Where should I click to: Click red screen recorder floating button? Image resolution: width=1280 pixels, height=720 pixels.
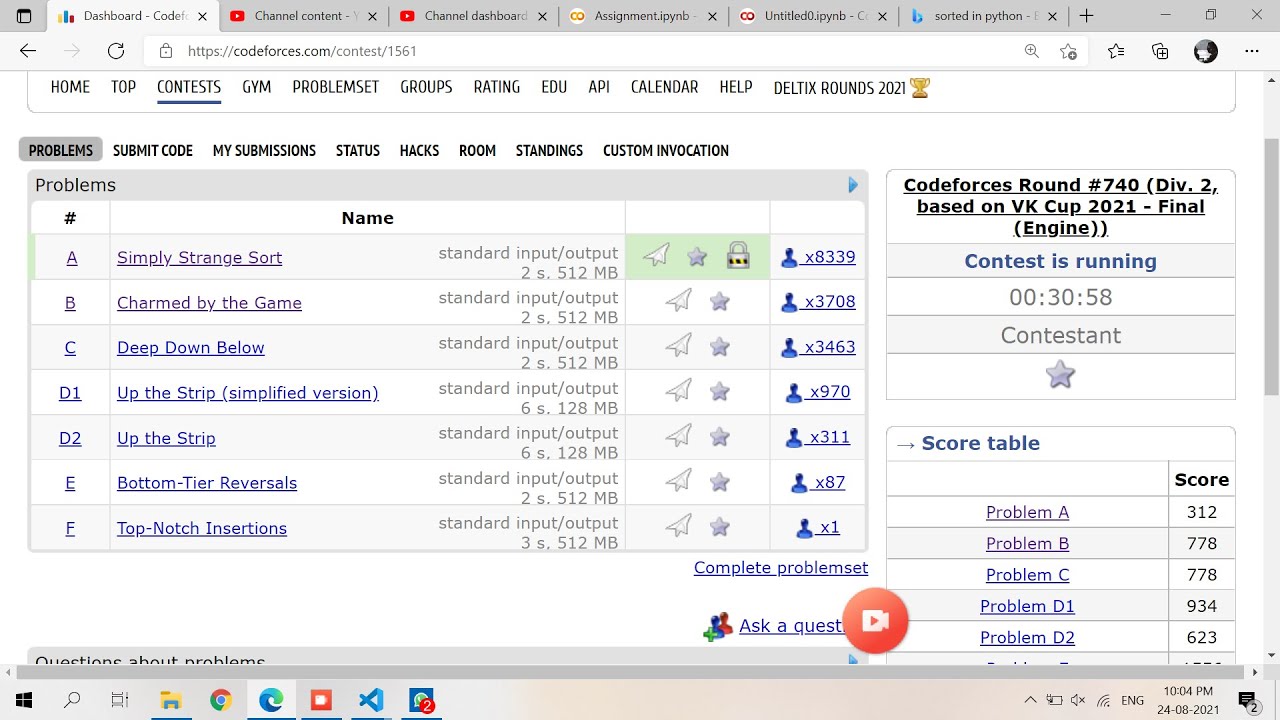[x=875, y=621]
